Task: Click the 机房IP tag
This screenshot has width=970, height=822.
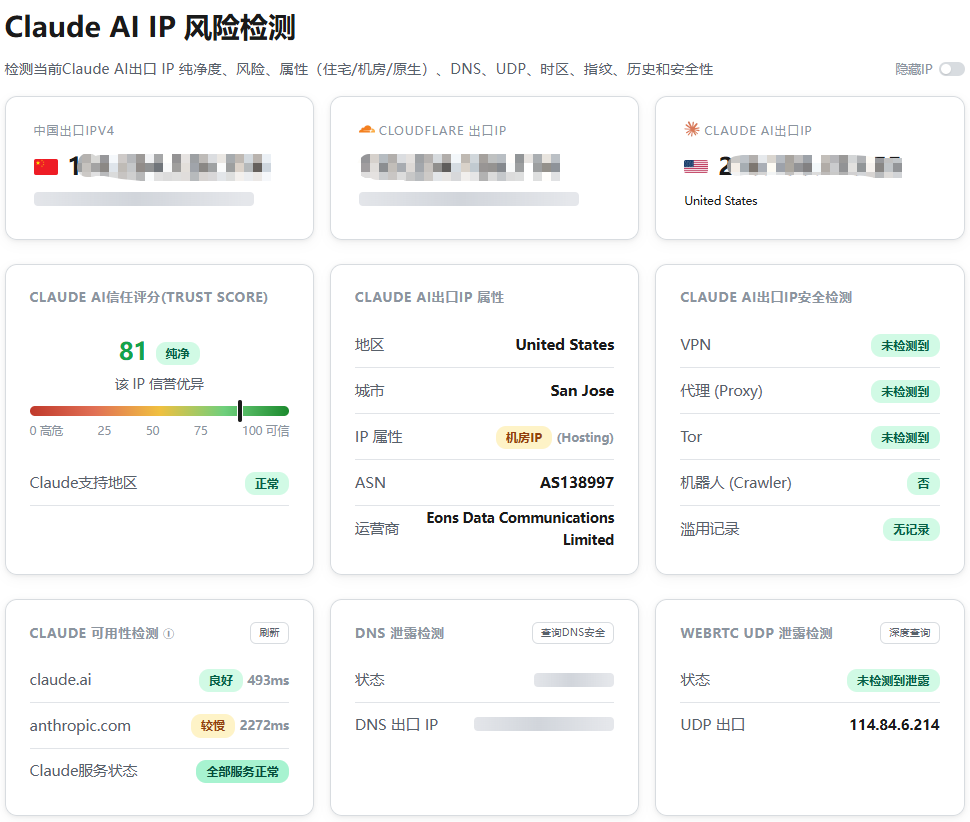Action: (523, 437)
